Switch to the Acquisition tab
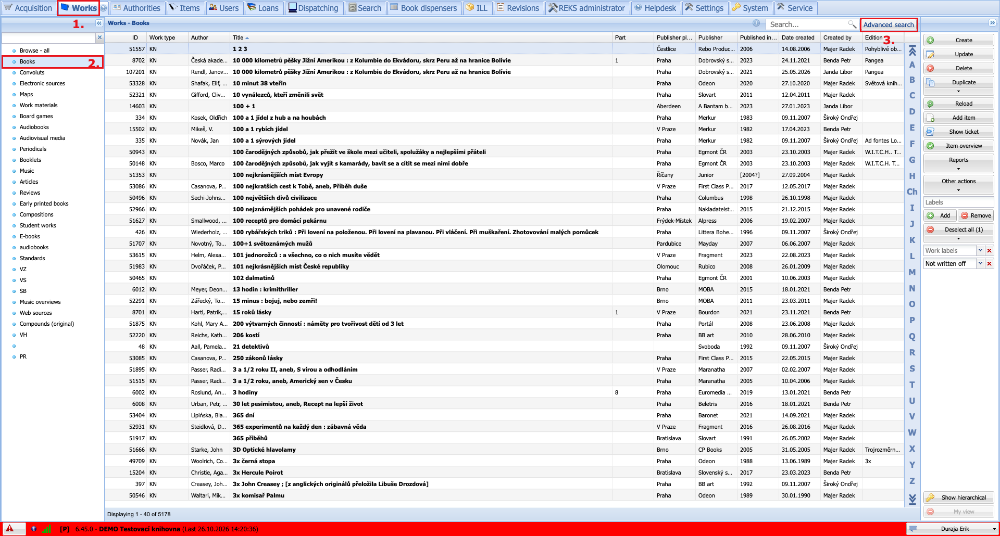 point(28,8)
